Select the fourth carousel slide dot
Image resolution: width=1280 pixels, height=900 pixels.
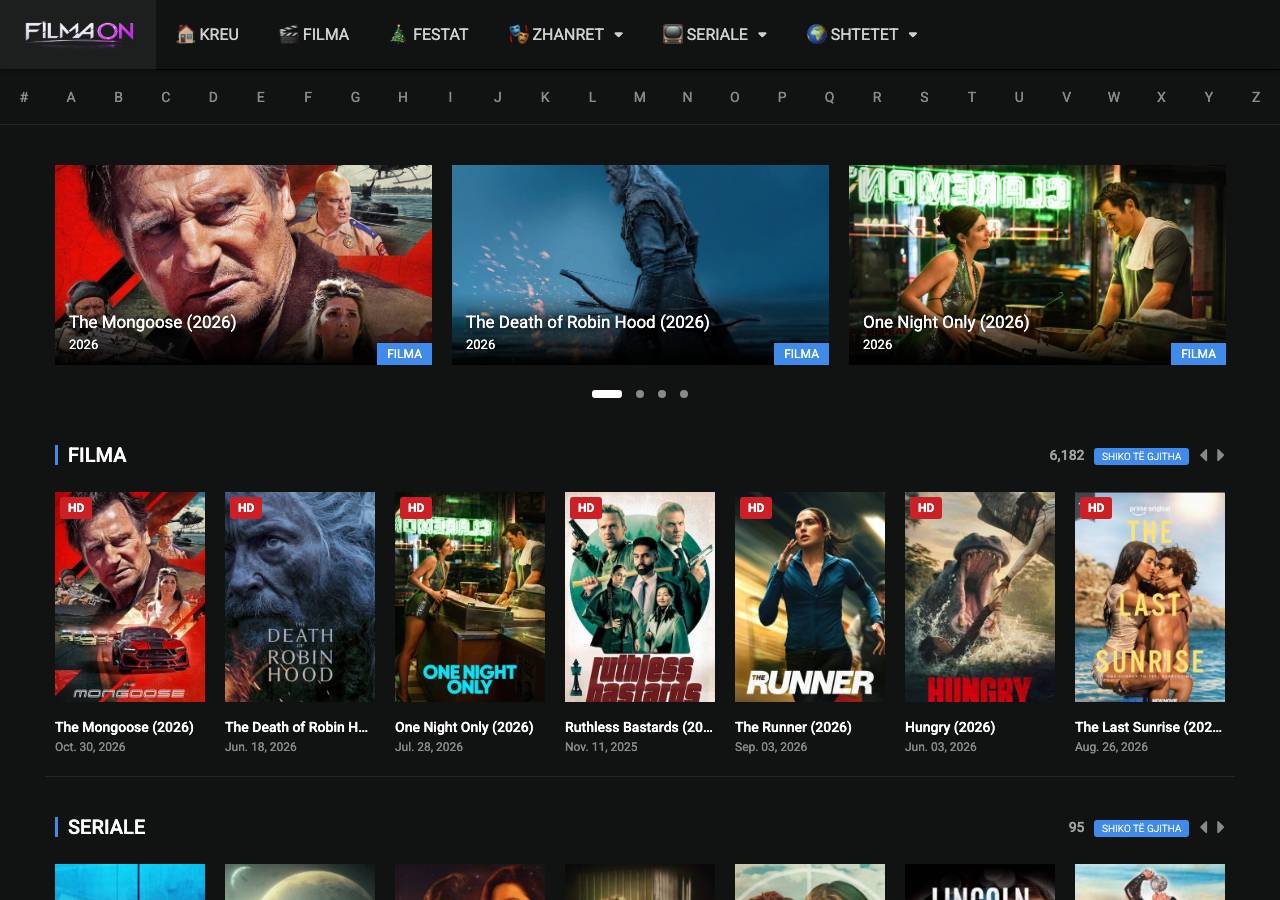[x=684, y=394]
